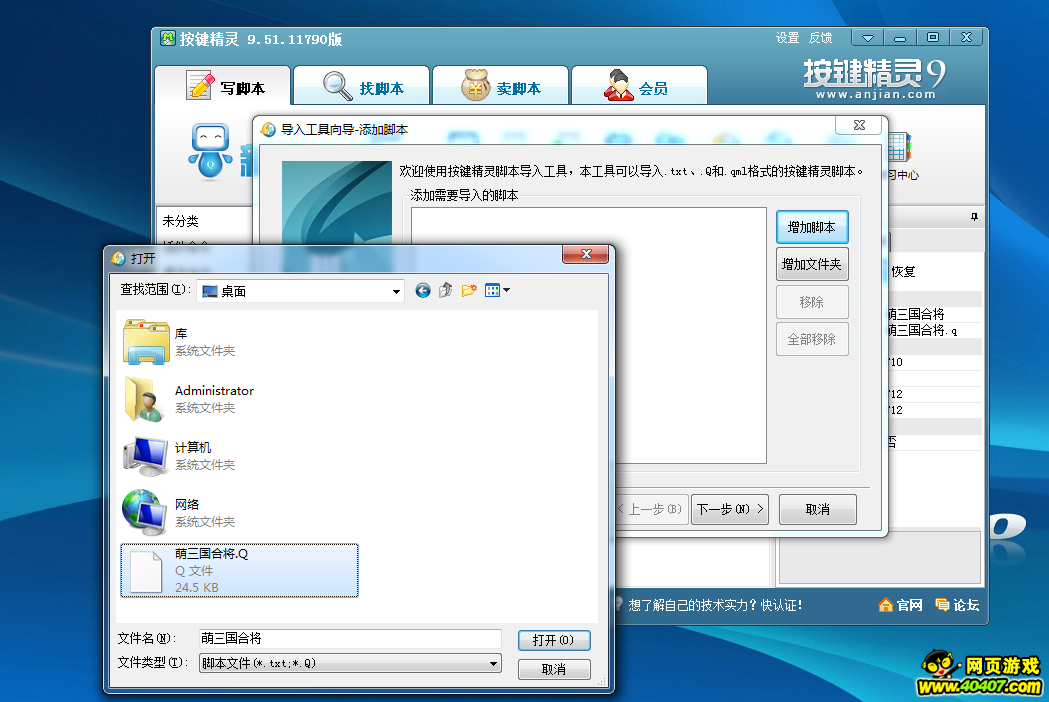Create a new folder in the Open dialog

[469, 290]
